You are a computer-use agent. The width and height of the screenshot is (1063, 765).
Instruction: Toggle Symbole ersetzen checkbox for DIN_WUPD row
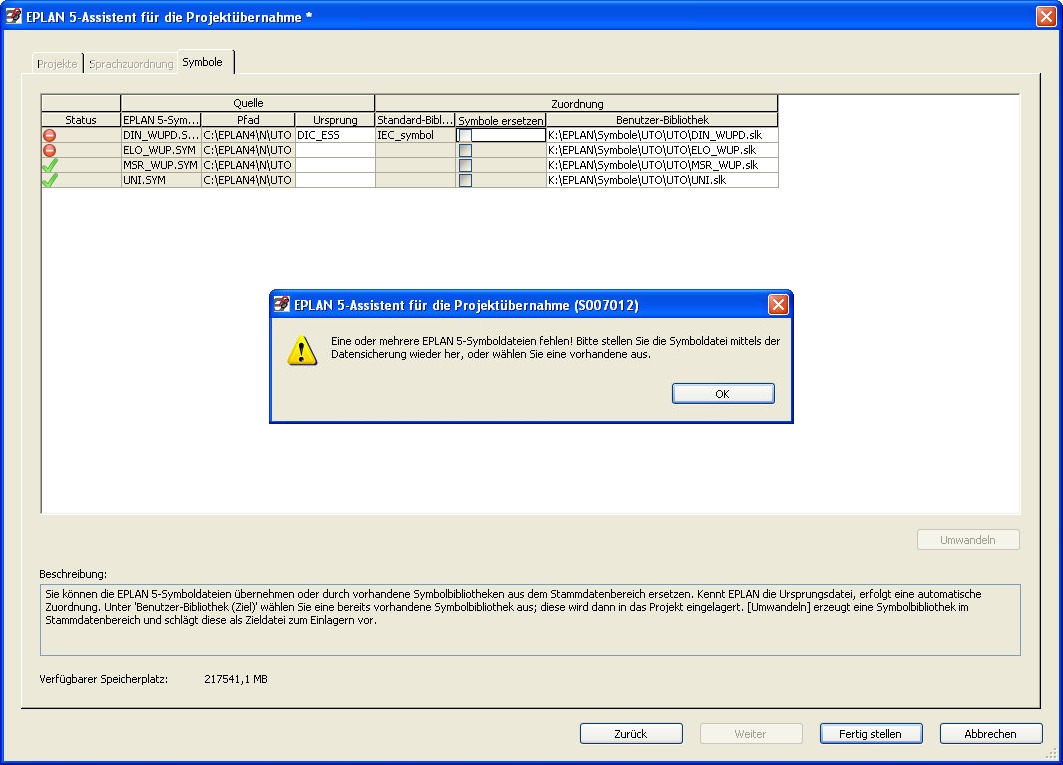(465, 136)
